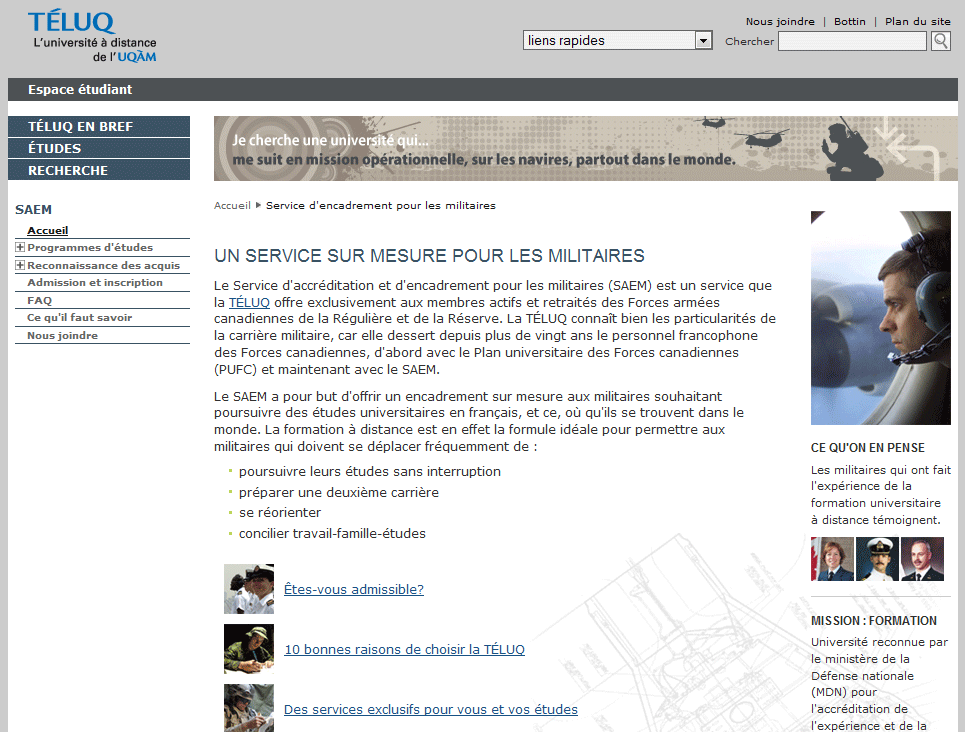
Task: Click the search magnifier icon
Action: [x=940, y=41]
